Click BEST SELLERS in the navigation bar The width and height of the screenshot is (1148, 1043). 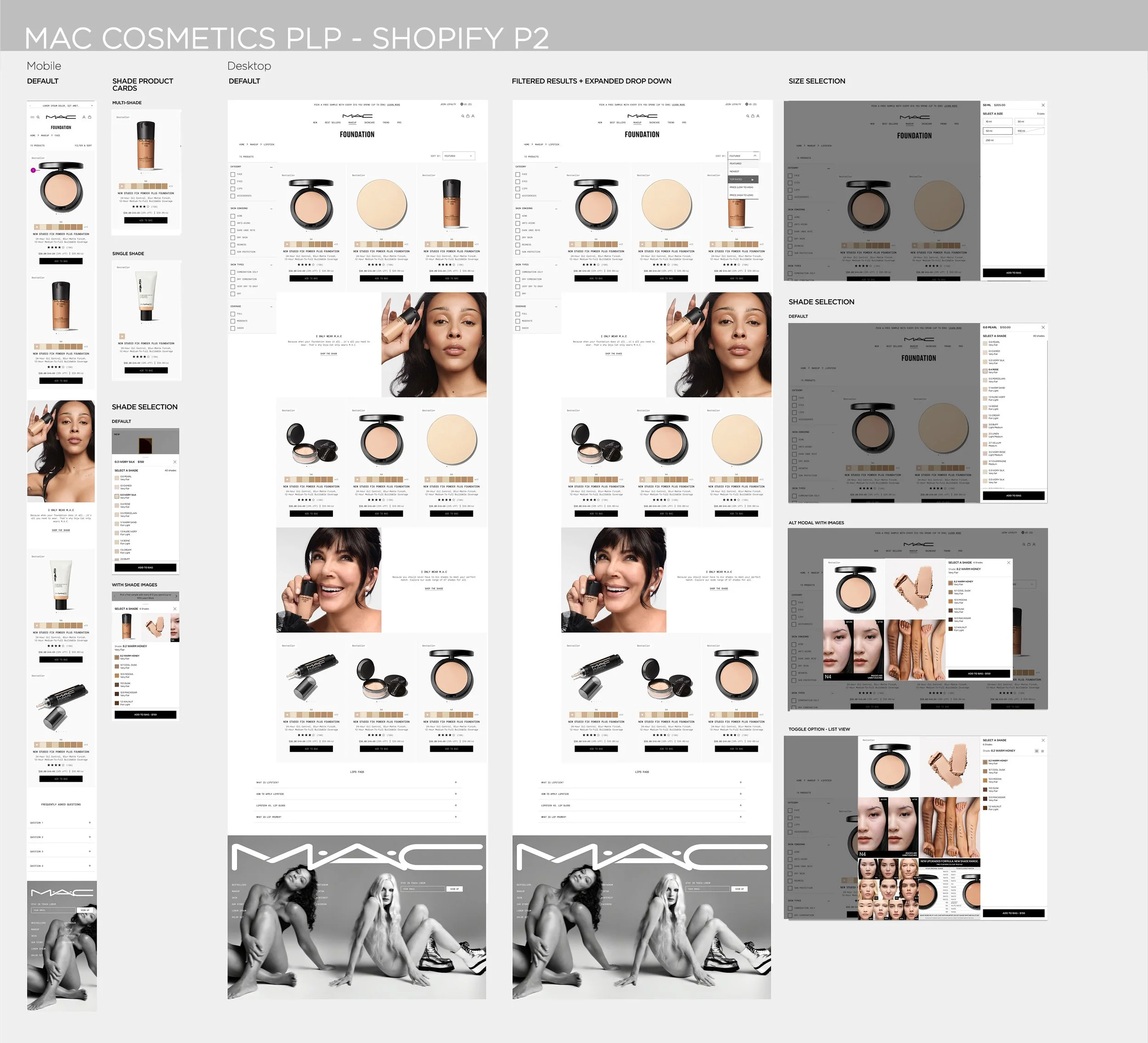(333, 123)
